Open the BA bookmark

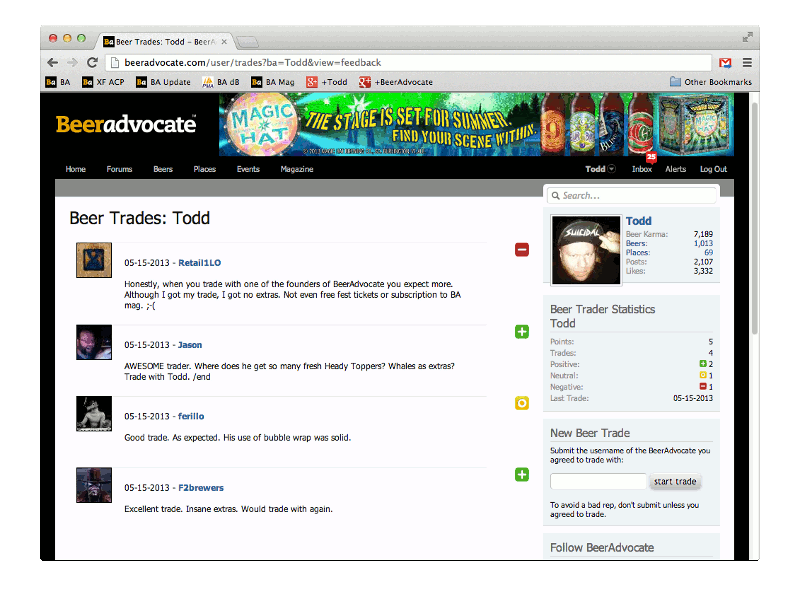click(58, 82)
